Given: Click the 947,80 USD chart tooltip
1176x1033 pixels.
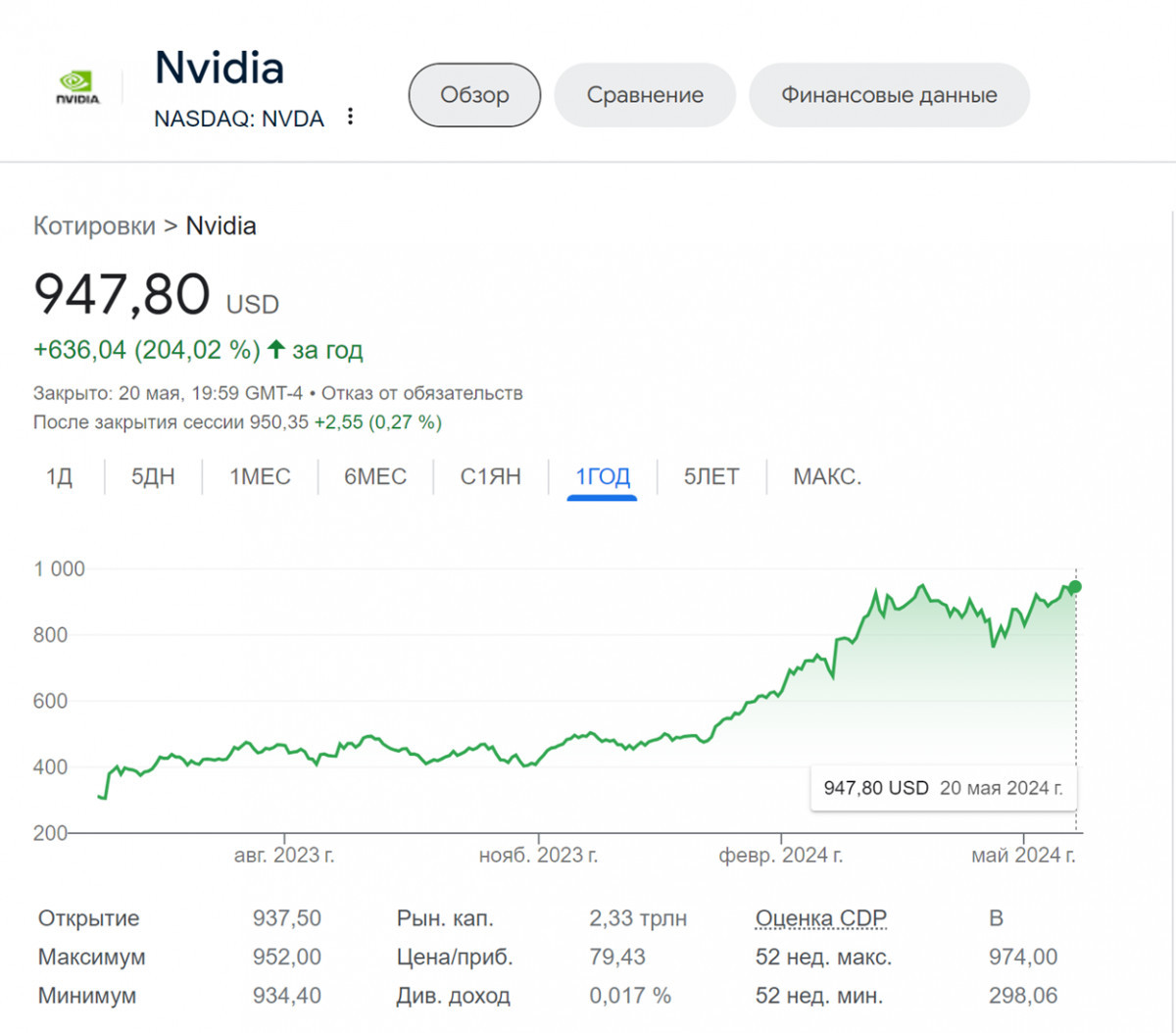Looking at the screenshot, I should point(942,788).
